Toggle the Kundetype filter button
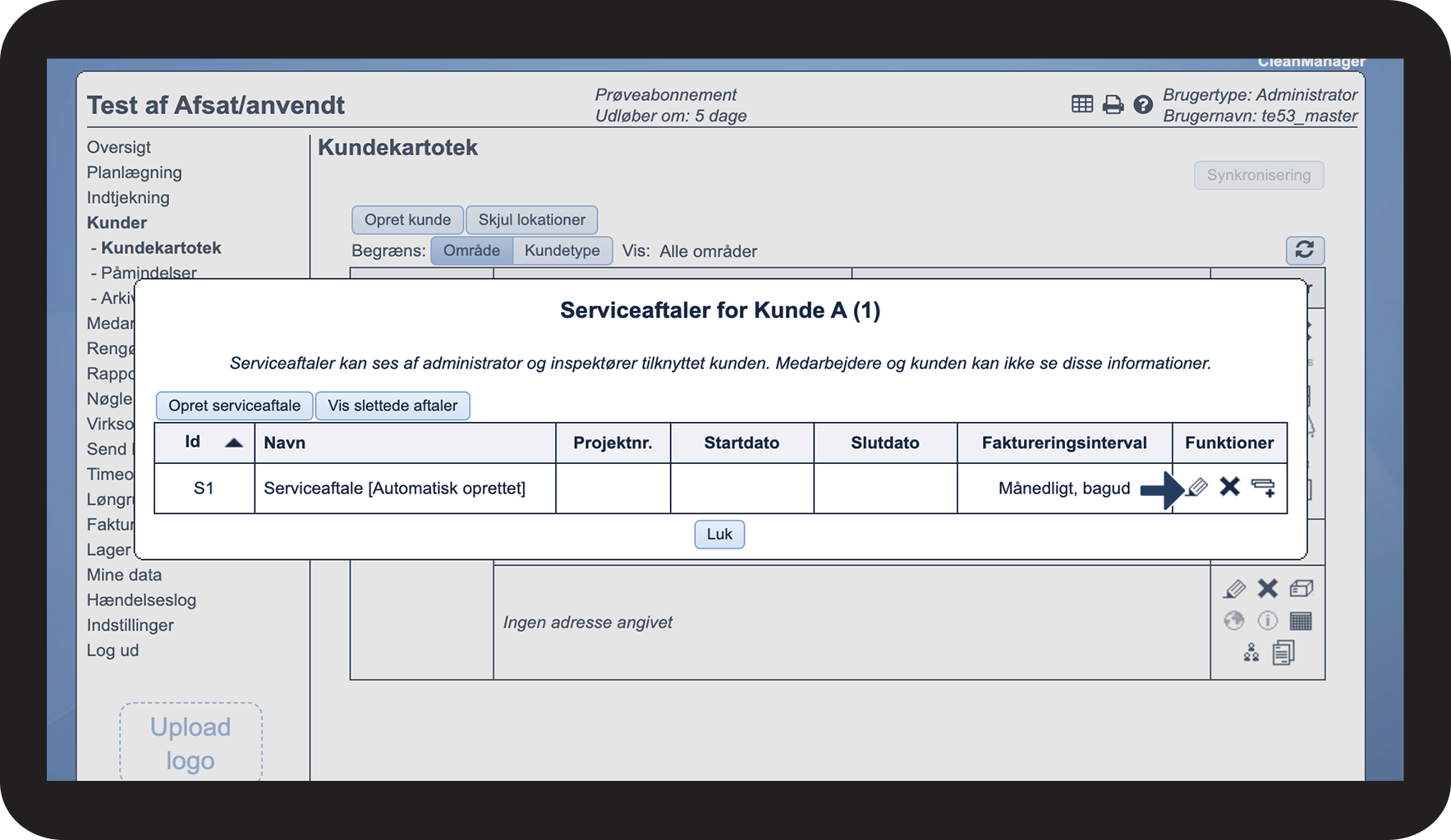1451x840 pixels. pos(562,250)
